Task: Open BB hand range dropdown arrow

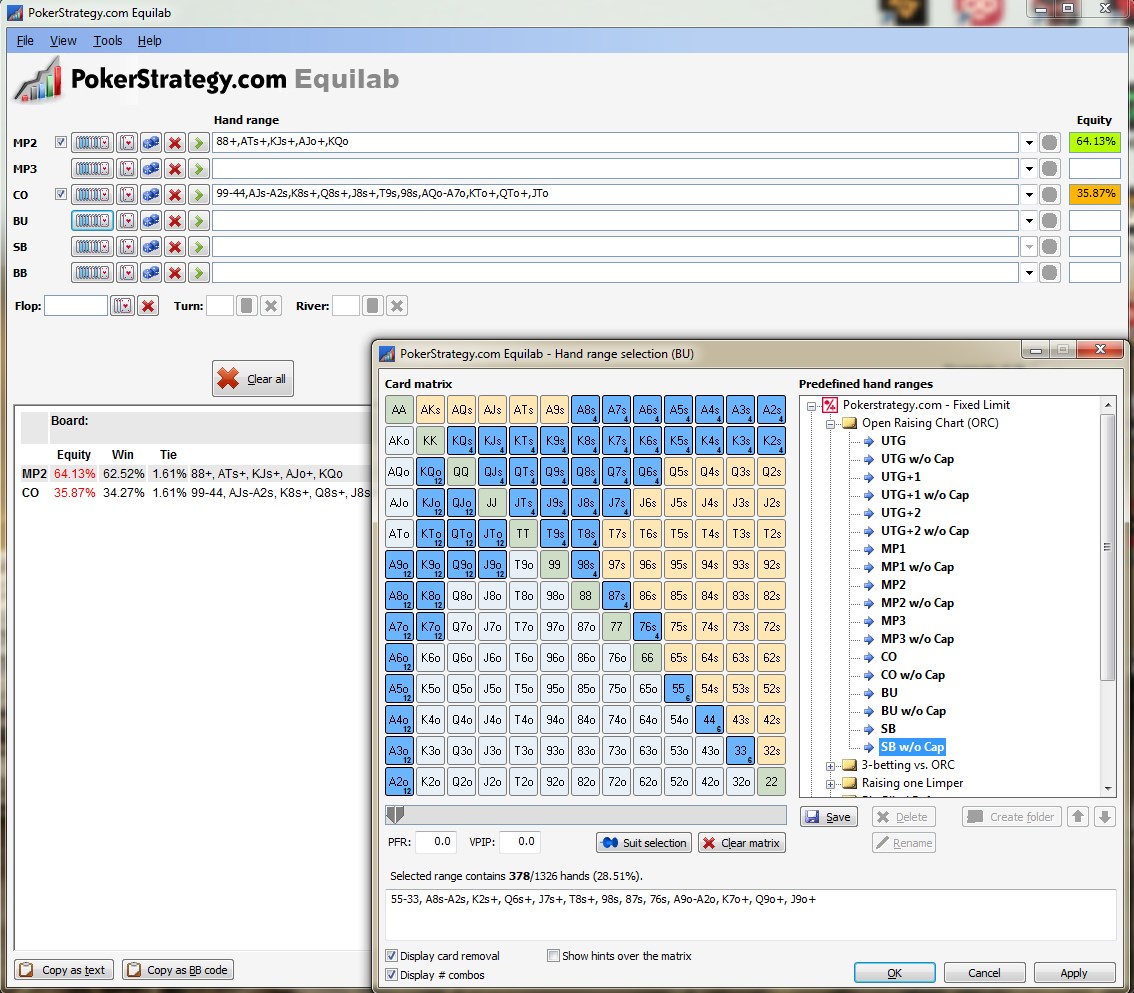Action: [1028, 273]
